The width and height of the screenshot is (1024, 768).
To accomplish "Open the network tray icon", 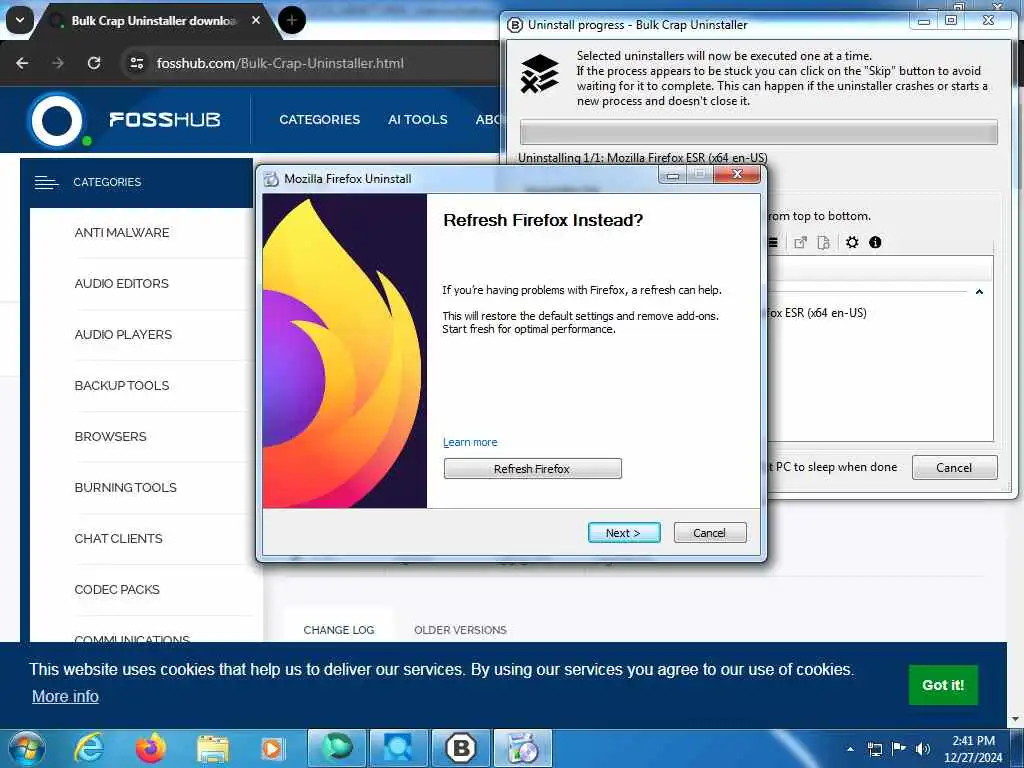I will coord(874,749).
